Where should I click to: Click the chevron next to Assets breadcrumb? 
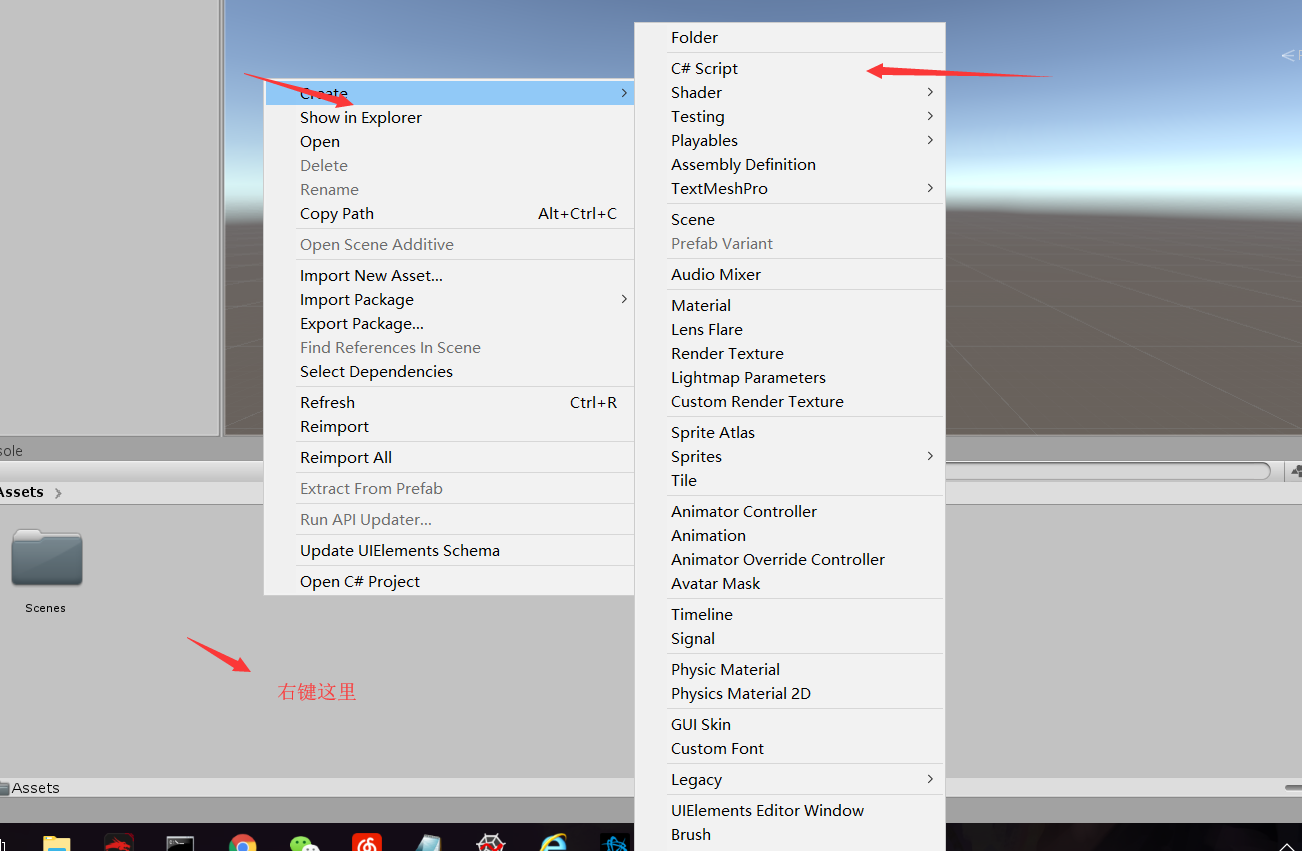click(57, 492)
